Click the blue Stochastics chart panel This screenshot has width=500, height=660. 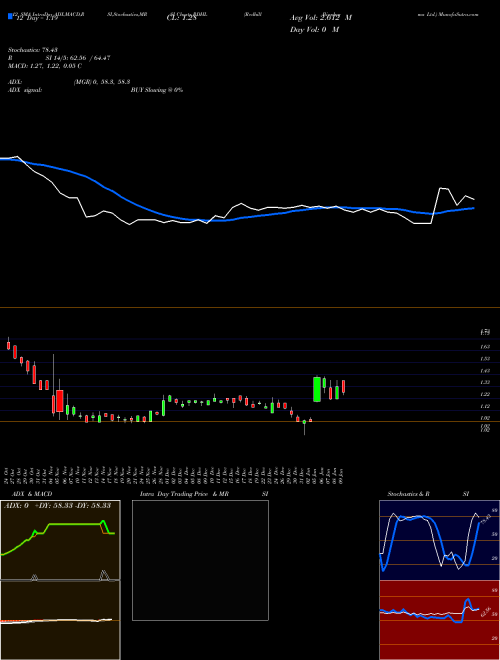click(439, 540)
